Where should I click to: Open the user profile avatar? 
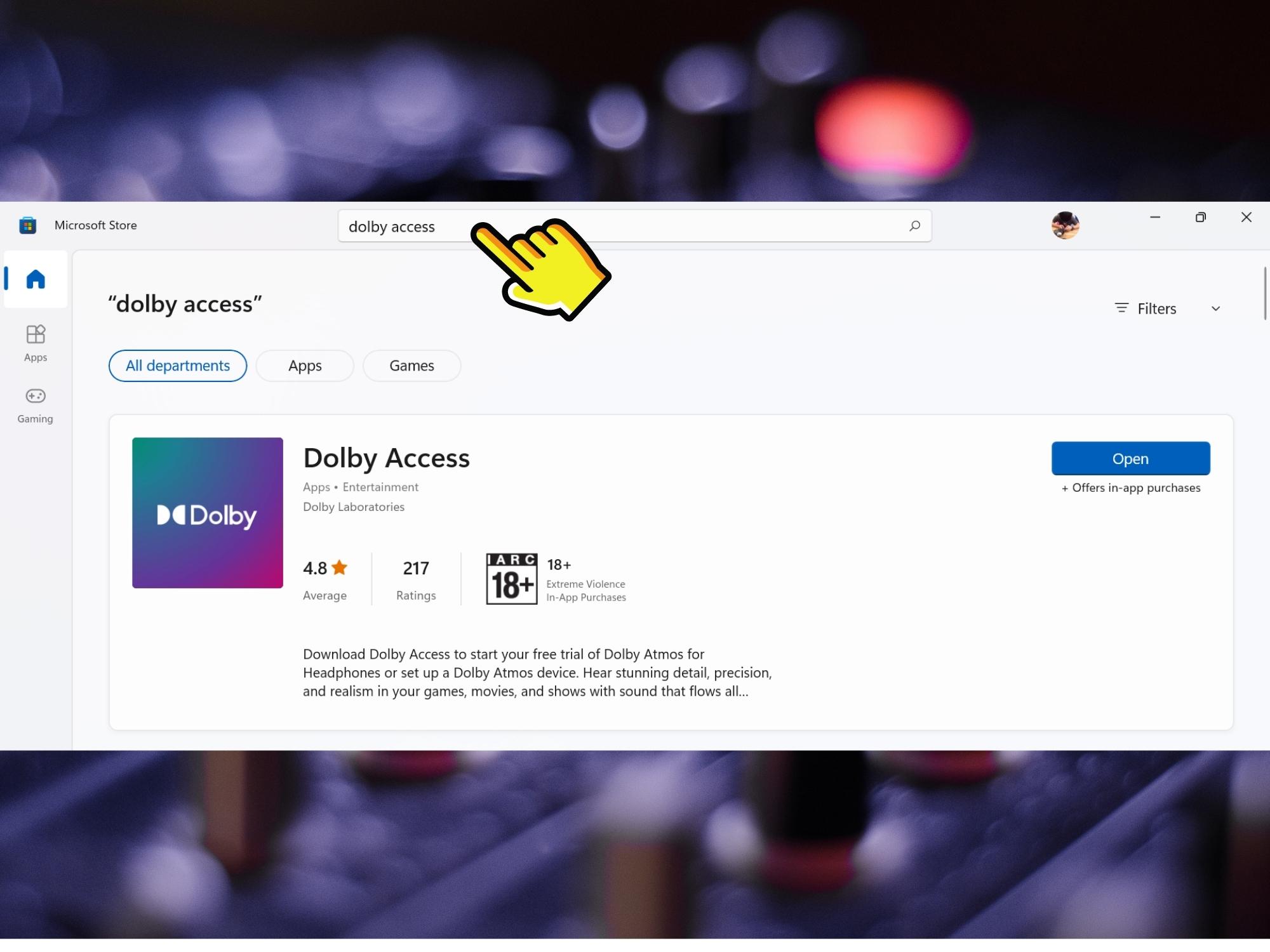click(x=1065, y=225)
